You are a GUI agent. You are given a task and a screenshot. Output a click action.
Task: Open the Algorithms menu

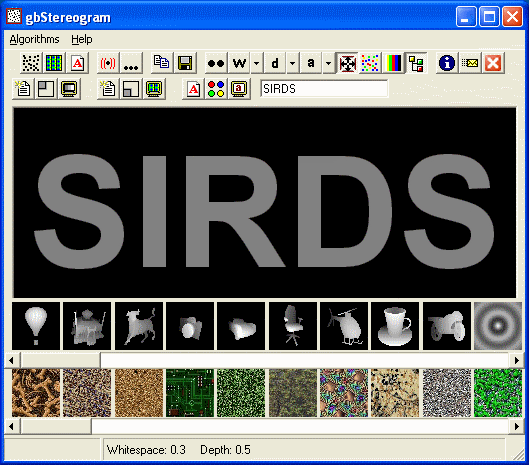pos(34,39)
